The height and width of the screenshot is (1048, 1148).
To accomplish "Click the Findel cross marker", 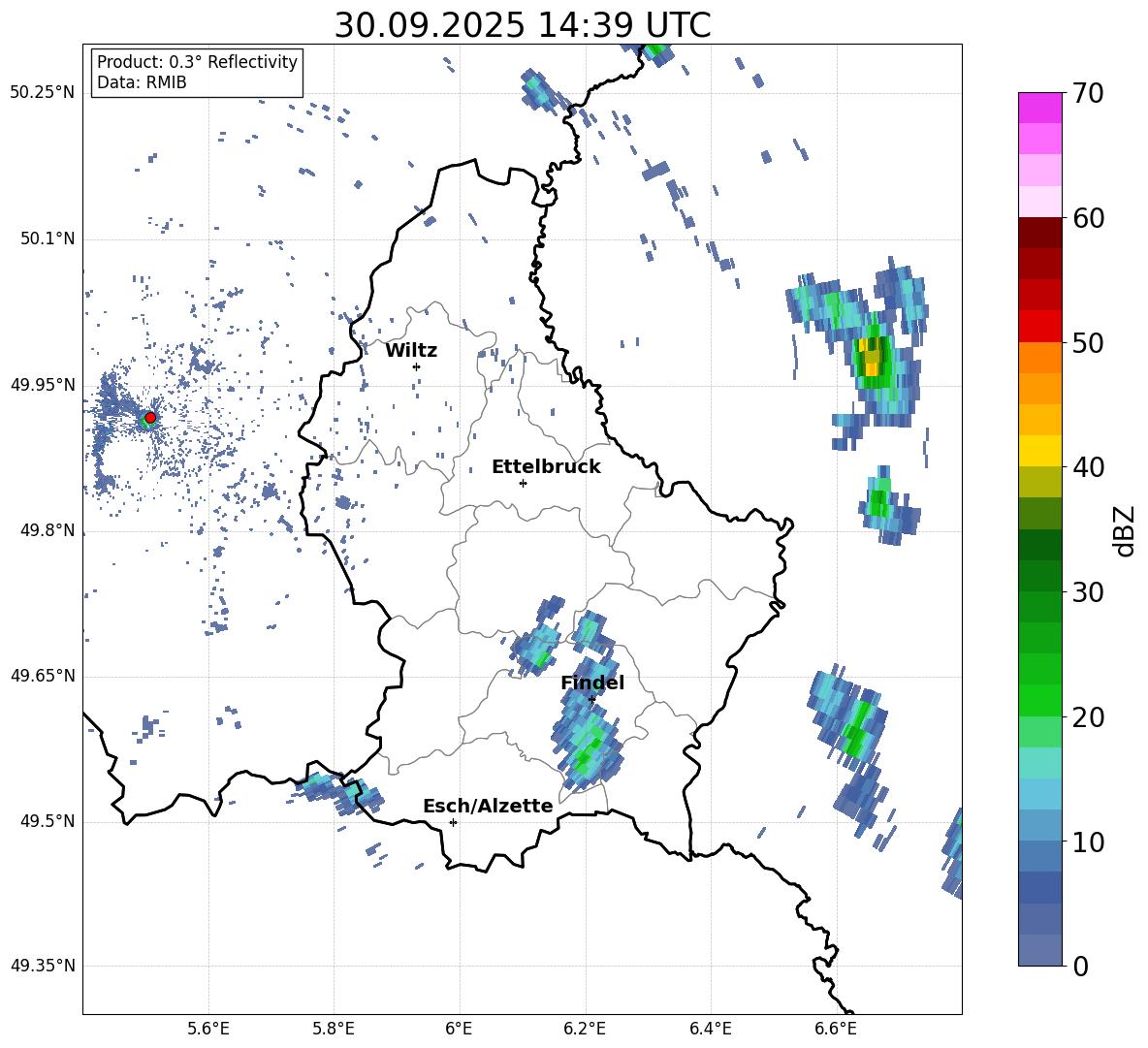I will [x=591, y=699].
